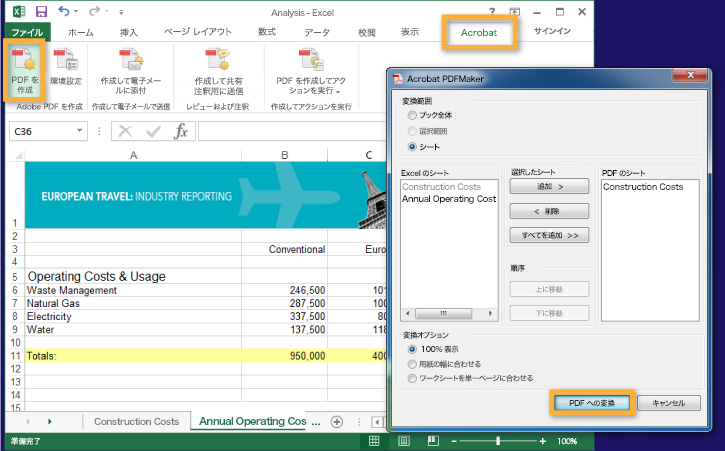725x451 pixels.
Task: Open the Undo history dropdown arrow
Action: tap(76, 12)
